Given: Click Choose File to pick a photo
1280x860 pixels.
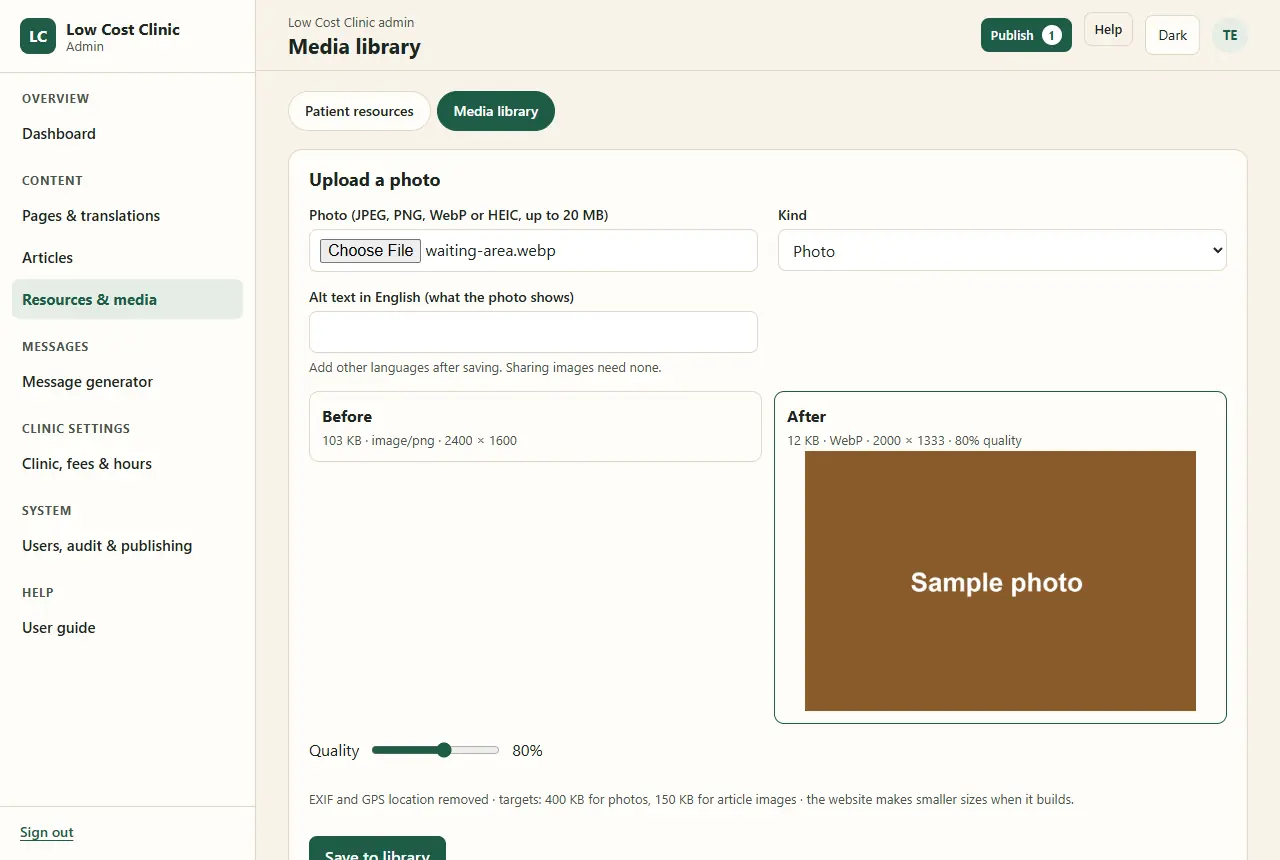Looking at the screenshot, I should tap(370, 251).
